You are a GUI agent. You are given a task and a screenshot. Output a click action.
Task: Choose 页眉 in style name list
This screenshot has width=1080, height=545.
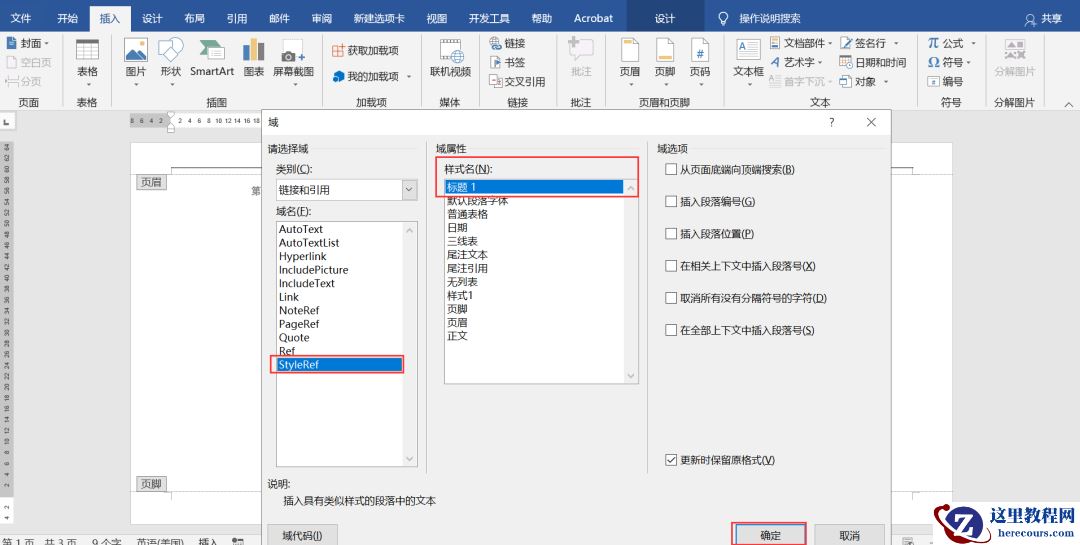[x=457, y=322]
